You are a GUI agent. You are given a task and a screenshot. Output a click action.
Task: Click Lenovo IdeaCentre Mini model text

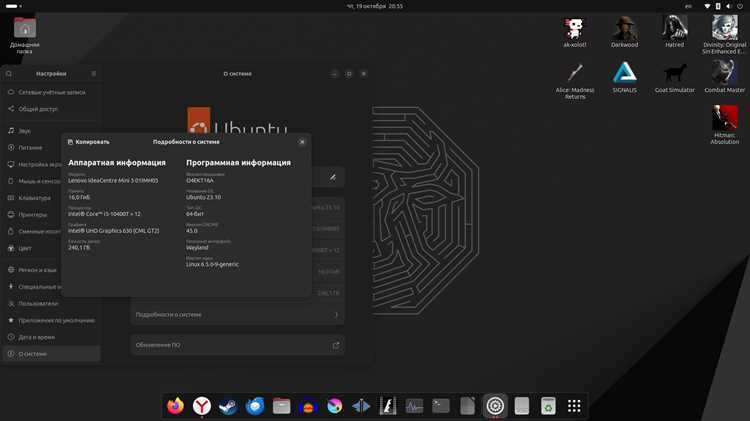pos(113,181)
